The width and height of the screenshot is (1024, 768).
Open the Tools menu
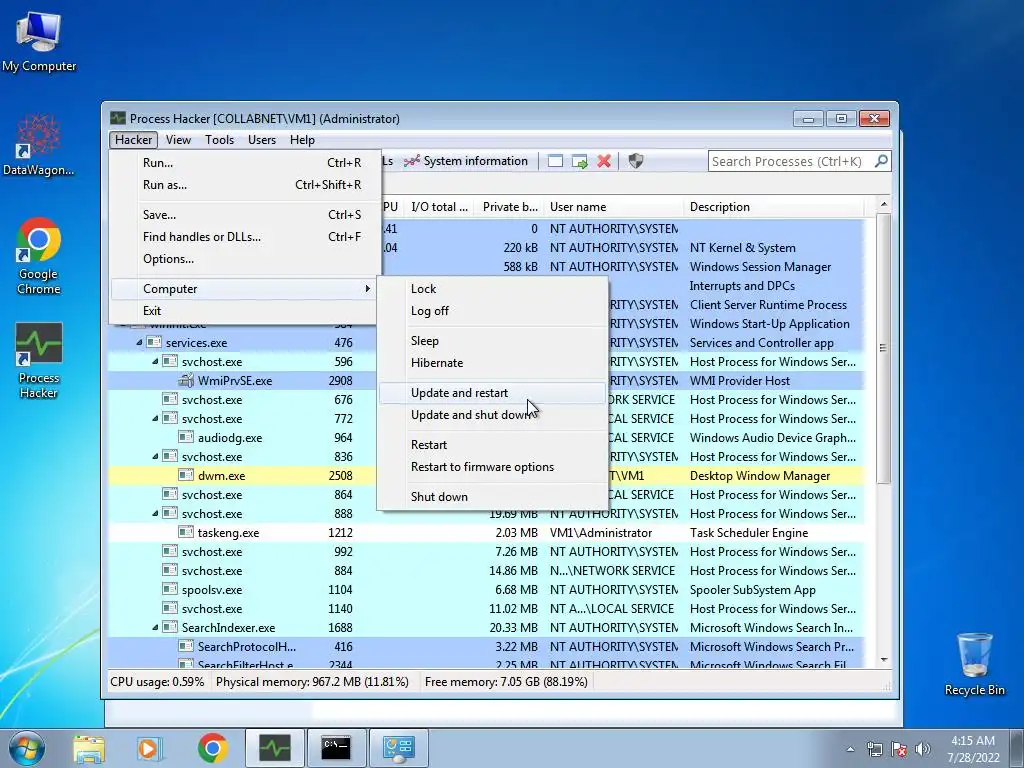coord(219,140)
